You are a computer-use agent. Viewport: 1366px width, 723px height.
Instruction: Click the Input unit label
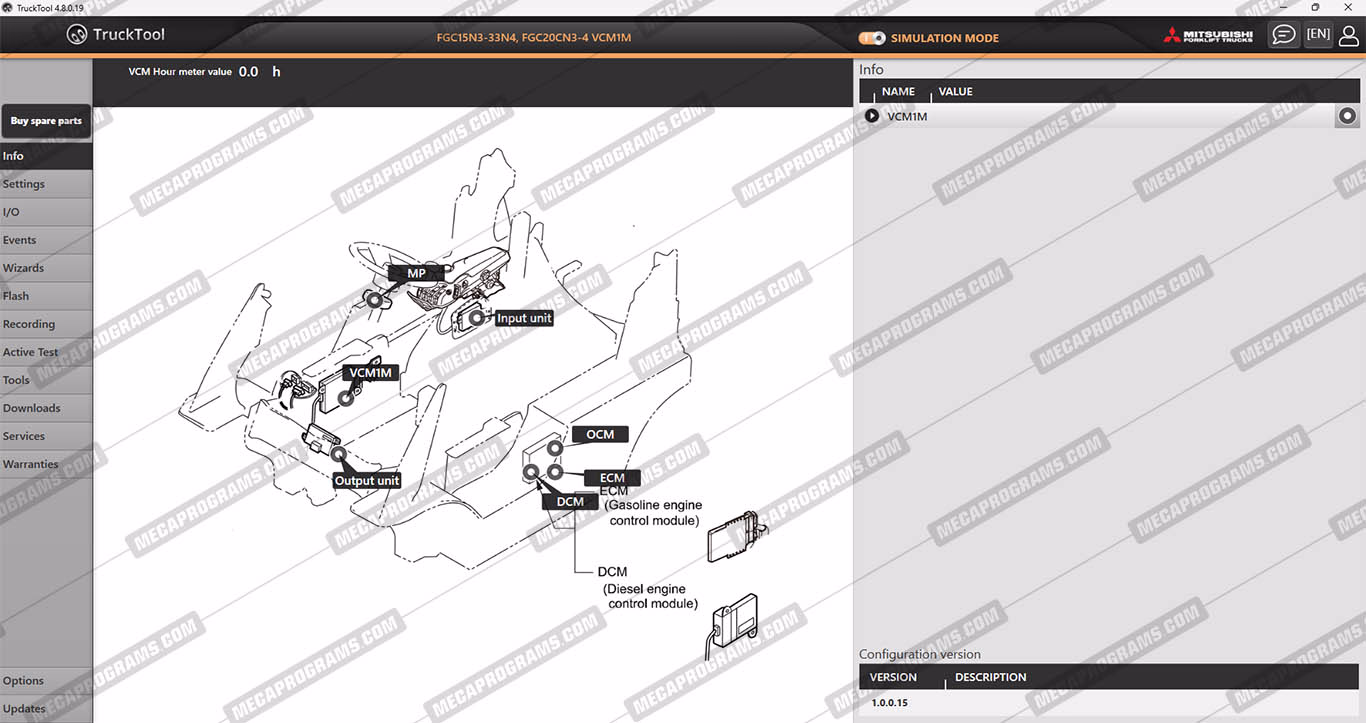pos(524,318)
